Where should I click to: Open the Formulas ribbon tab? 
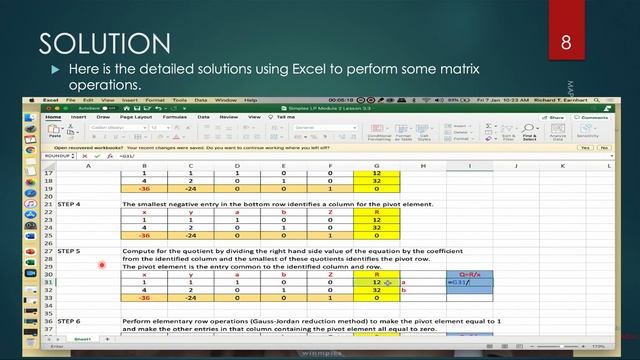(175, 117)
